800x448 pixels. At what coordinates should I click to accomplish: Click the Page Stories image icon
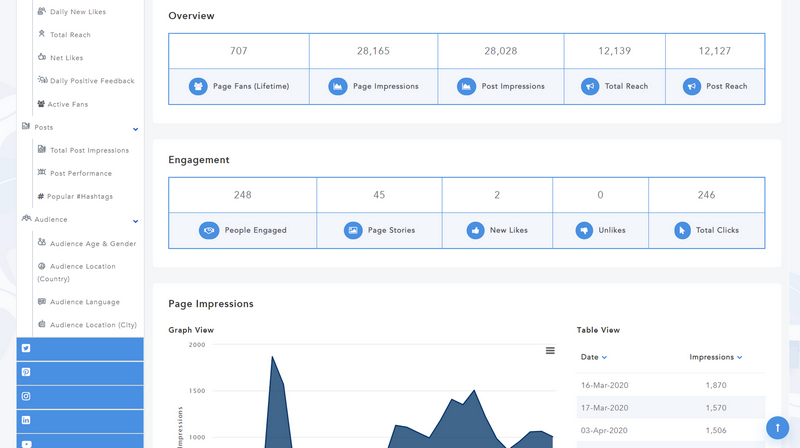pos(353,230)
